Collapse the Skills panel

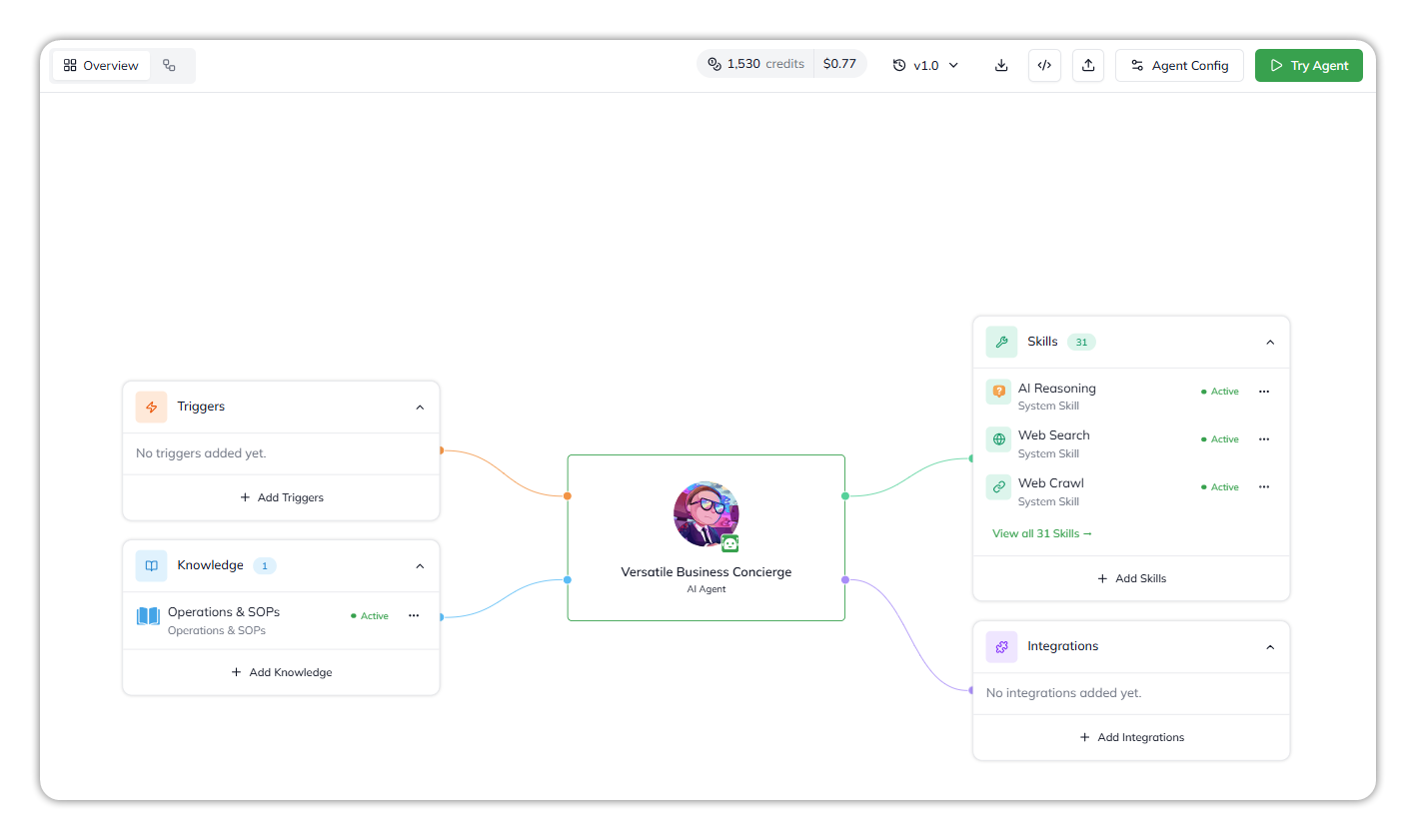(x=1270, y=343)
